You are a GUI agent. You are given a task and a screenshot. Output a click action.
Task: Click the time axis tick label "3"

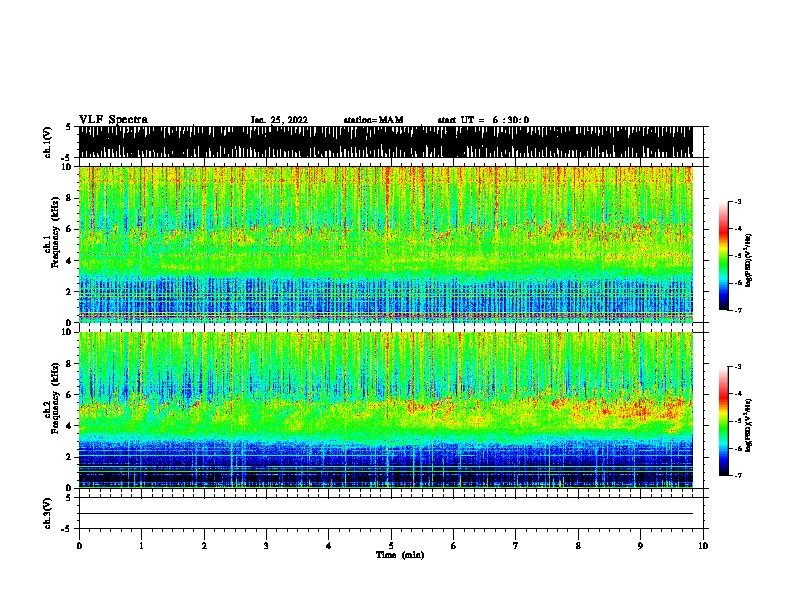[x=266, y=546]
